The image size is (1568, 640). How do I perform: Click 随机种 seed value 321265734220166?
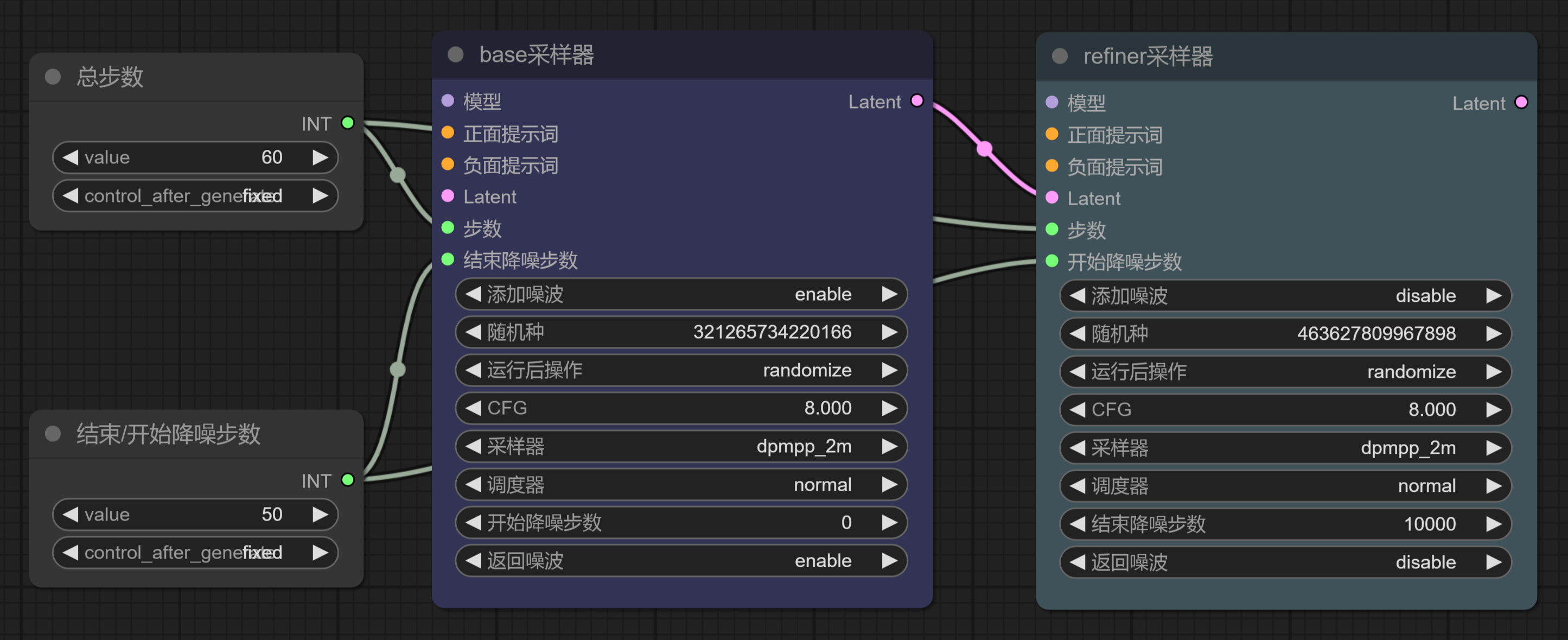tap(773, 332)
